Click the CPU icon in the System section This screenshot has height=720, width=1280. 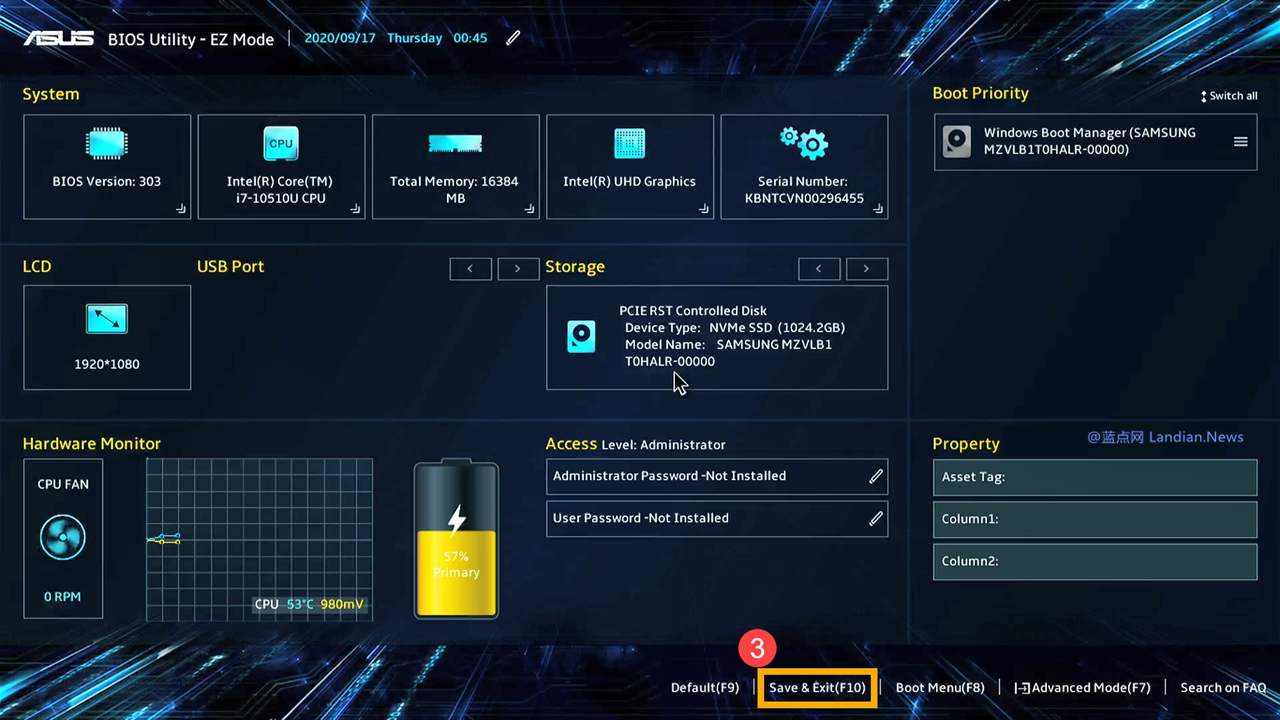pos(281,144)
